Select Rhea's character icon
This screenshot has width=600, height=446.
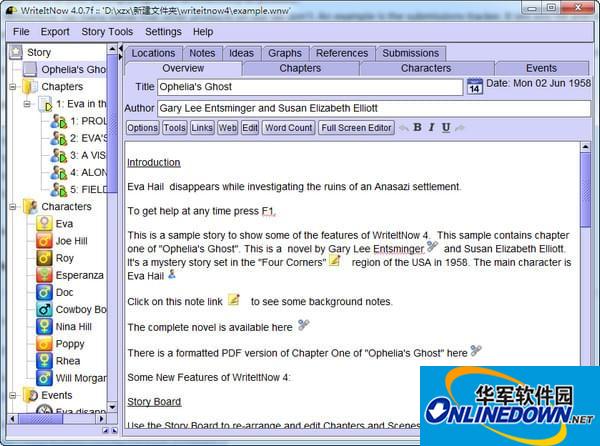point(44,361)
